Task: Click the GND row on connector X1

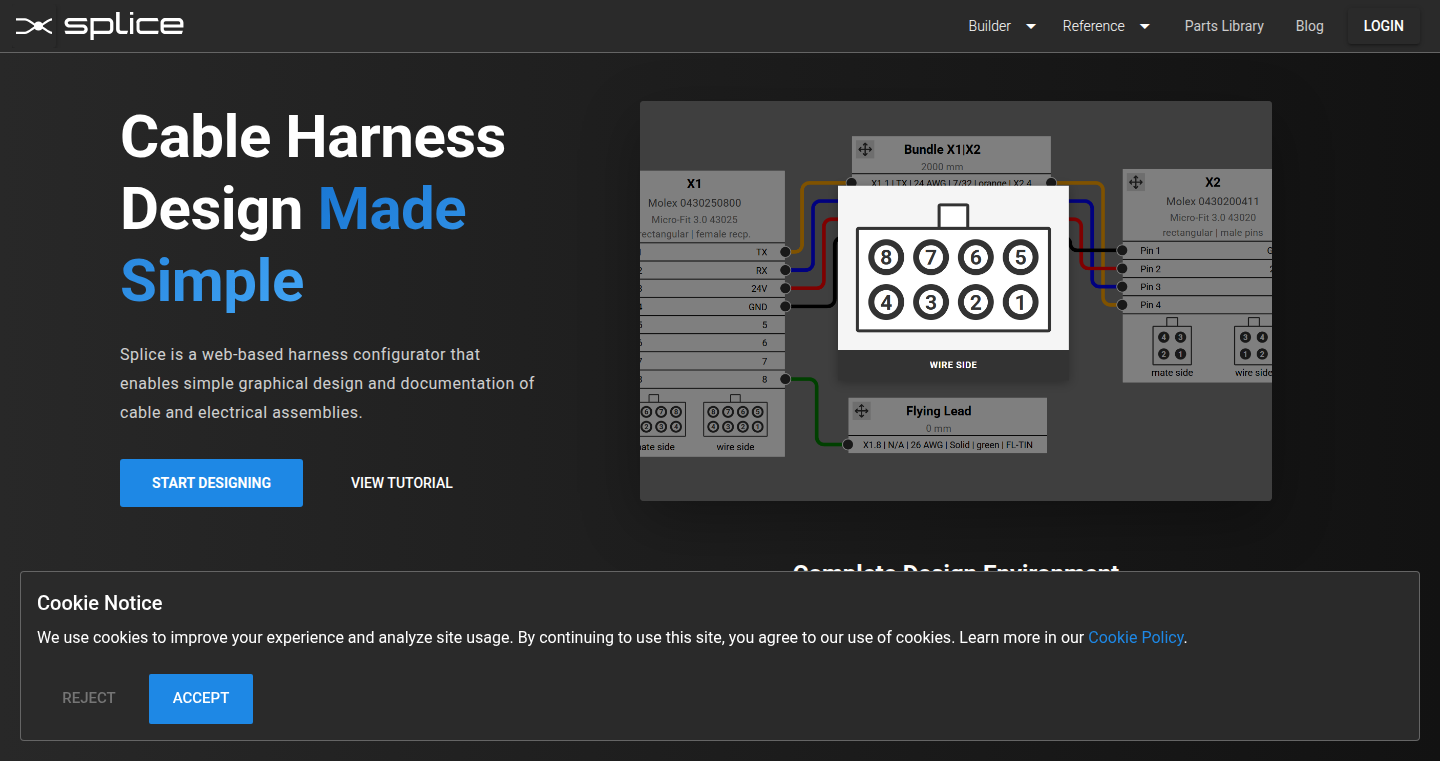Action: tap(712, 307)
